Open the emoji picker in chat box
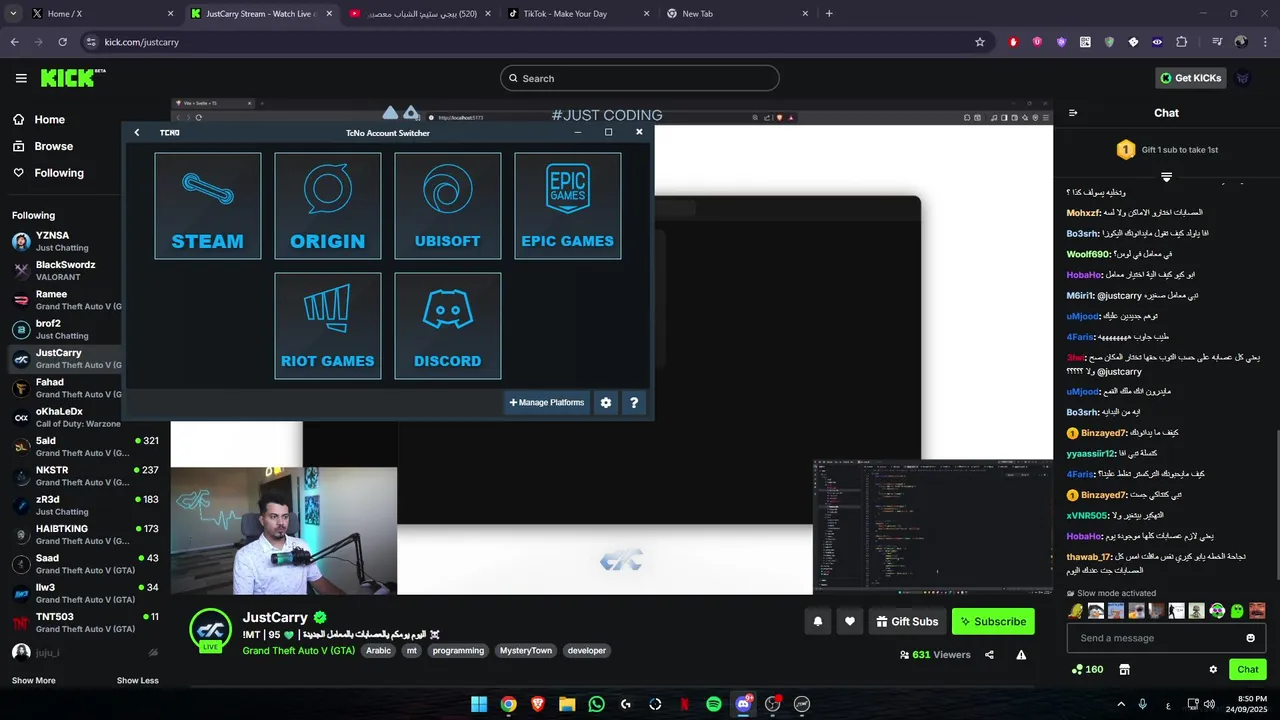Viewport: 1280px width, 720px height. click(x=1250, y=638)
